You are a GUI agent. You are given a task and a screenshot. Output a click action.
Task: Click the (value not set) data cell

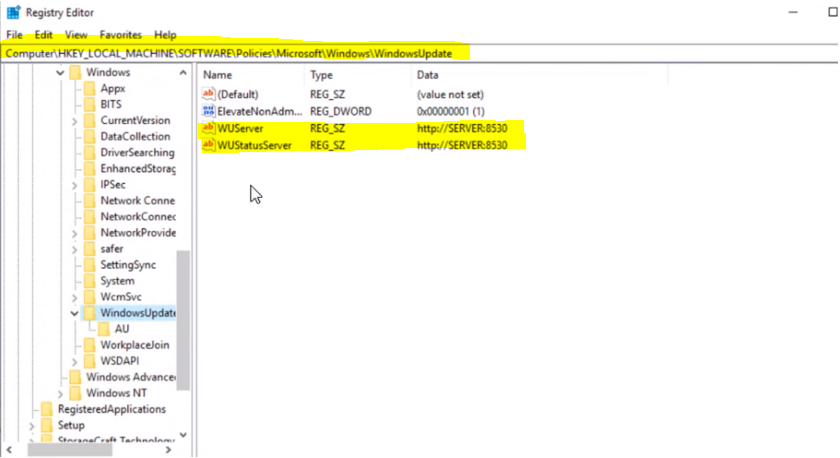pyautogui.click(x=450, y=94)
